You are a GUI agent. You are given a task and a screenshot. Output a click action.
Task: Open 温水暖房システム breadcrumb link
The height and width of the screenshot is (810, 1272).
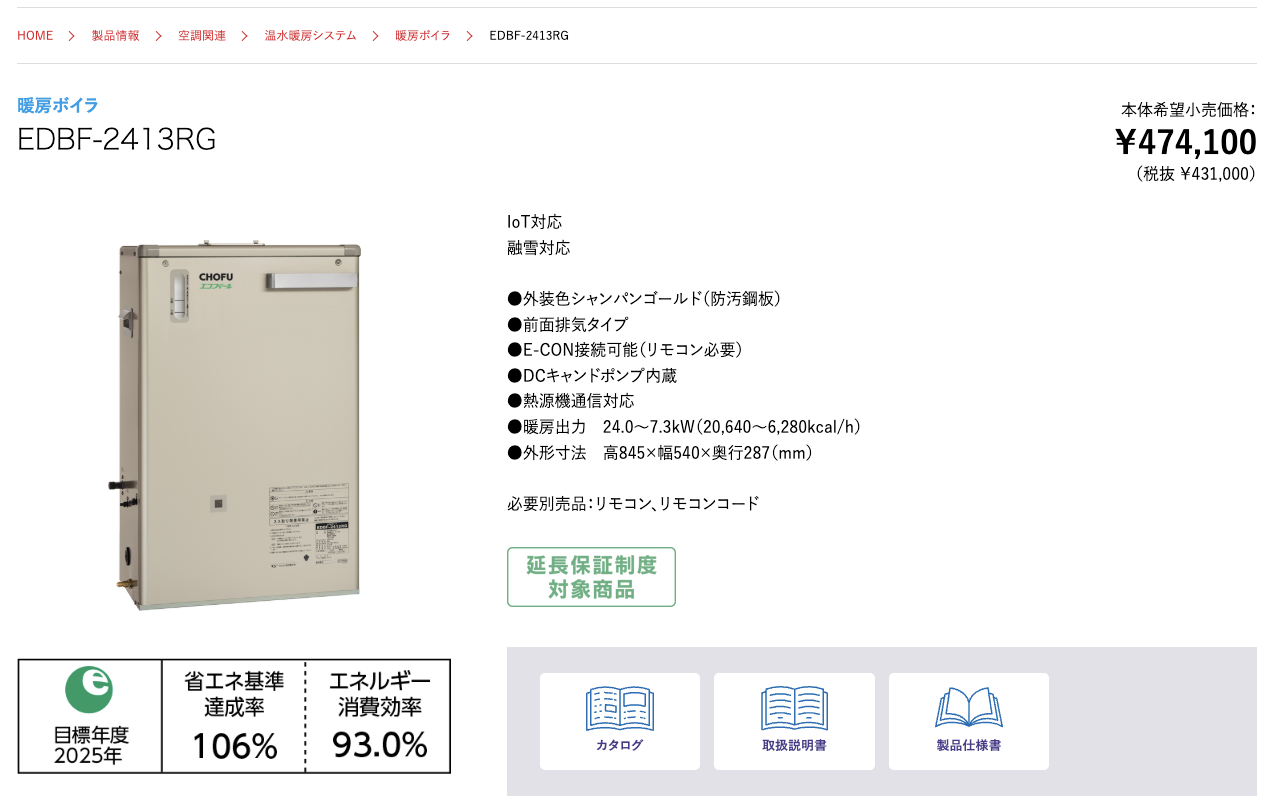point(310,36)
